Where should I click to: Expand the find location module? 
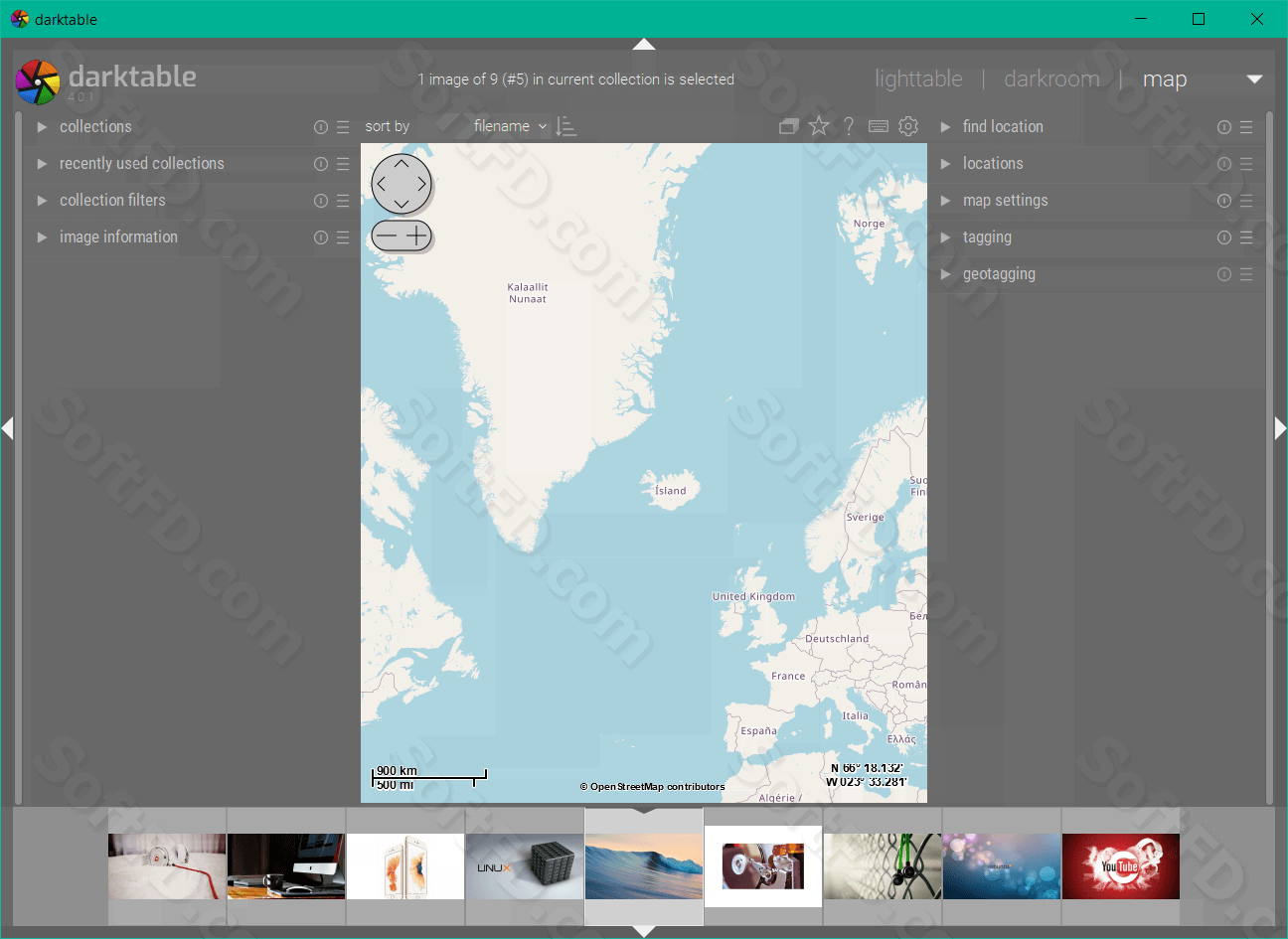click(x=945, y=127)
